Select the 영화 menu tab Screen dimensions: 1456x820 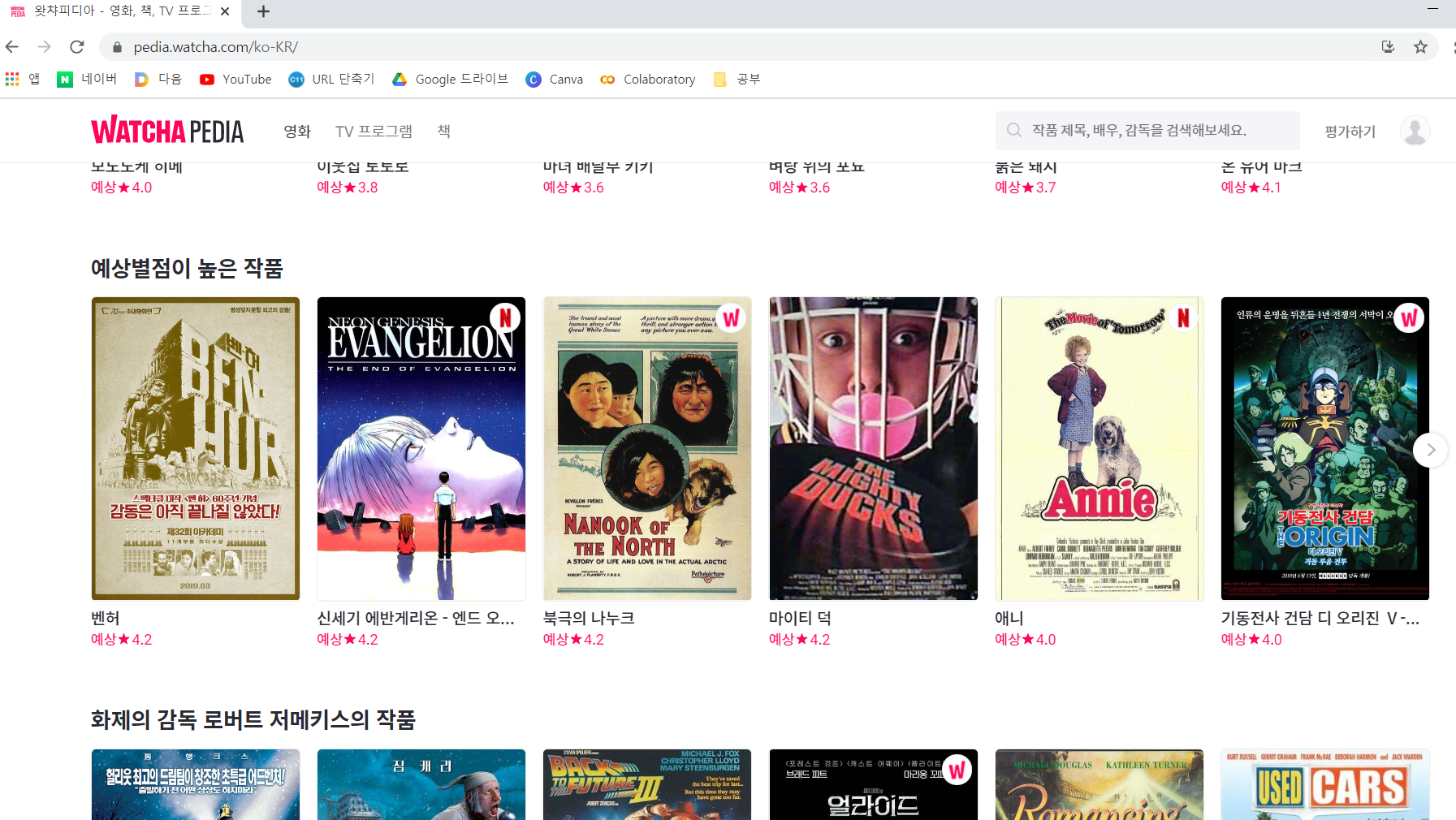point(297,131)
